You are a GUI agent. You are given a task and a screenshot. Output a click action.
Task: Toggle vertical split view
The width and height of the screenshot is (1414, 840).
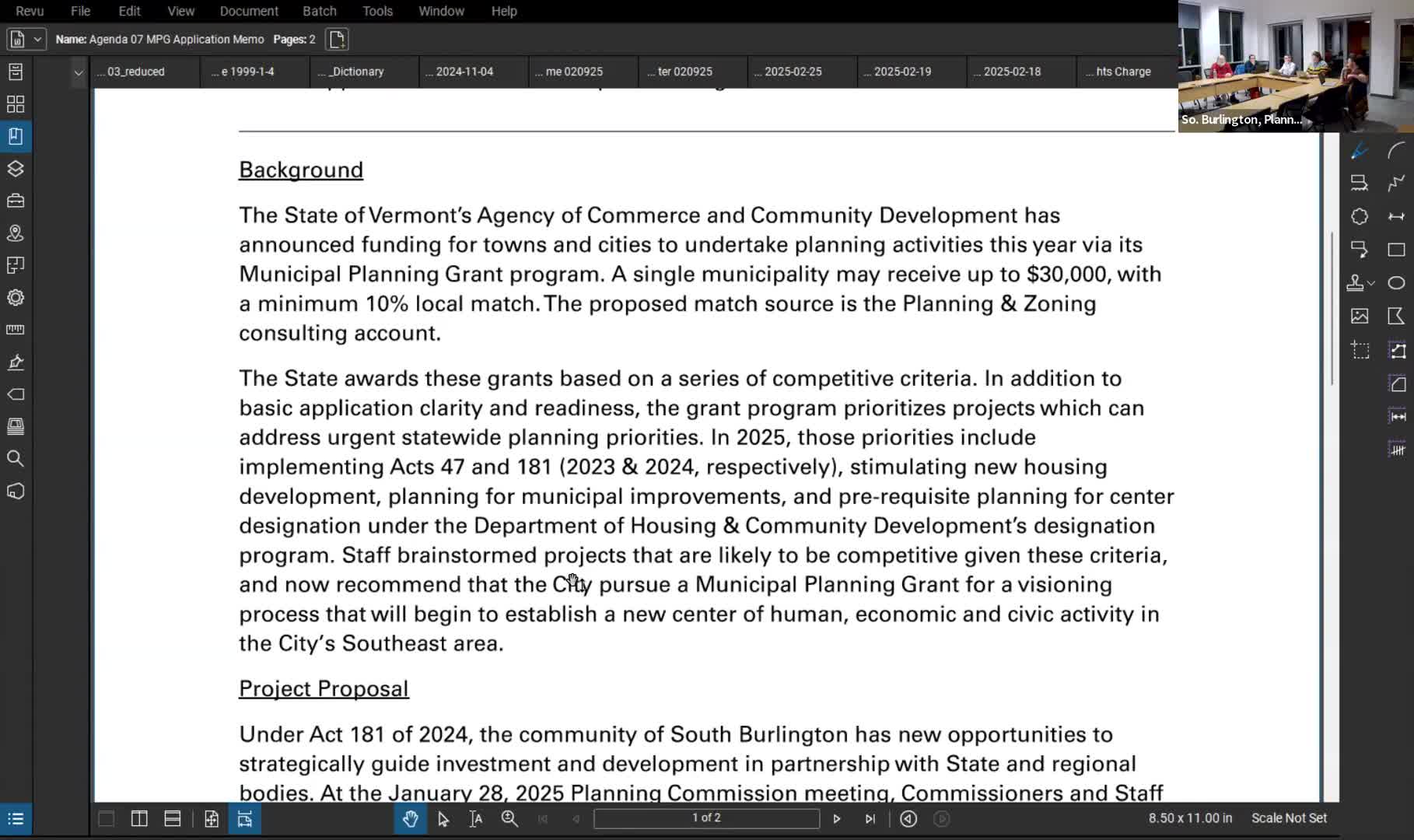point(139,819)
